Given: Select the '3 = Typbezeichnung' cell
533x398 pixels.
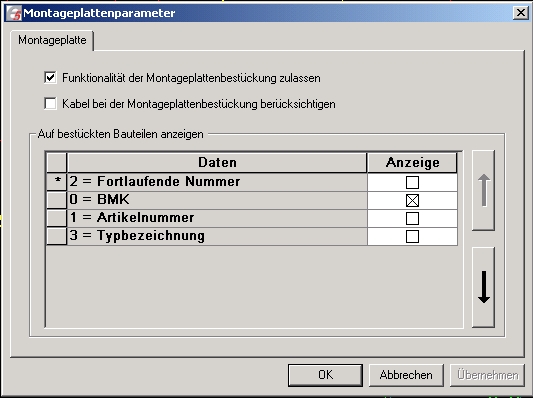Looking at the screenshot, I should pos(217,236).
